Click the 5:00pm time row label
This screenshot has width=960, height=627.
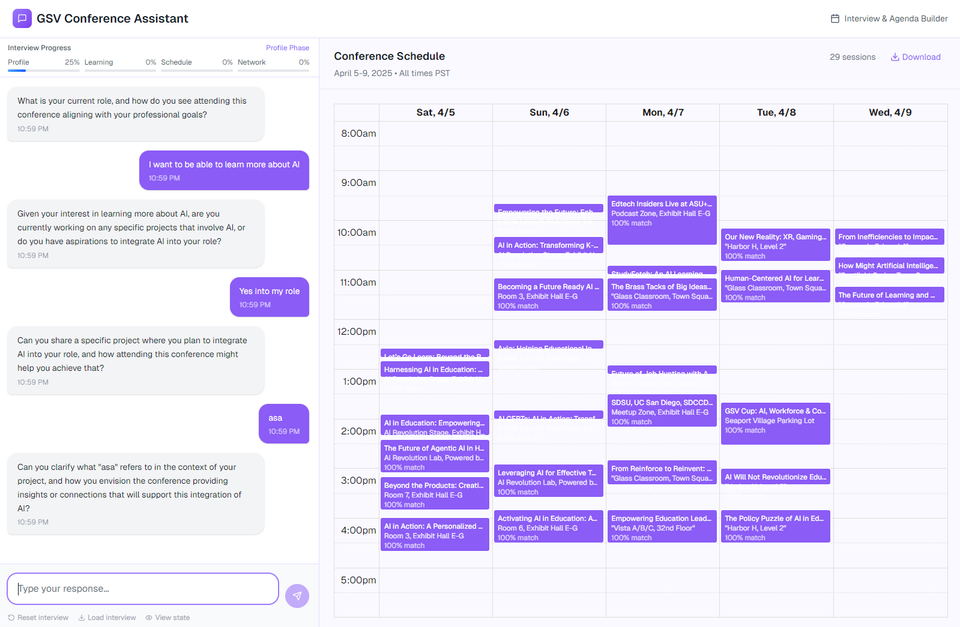point(359,580)
